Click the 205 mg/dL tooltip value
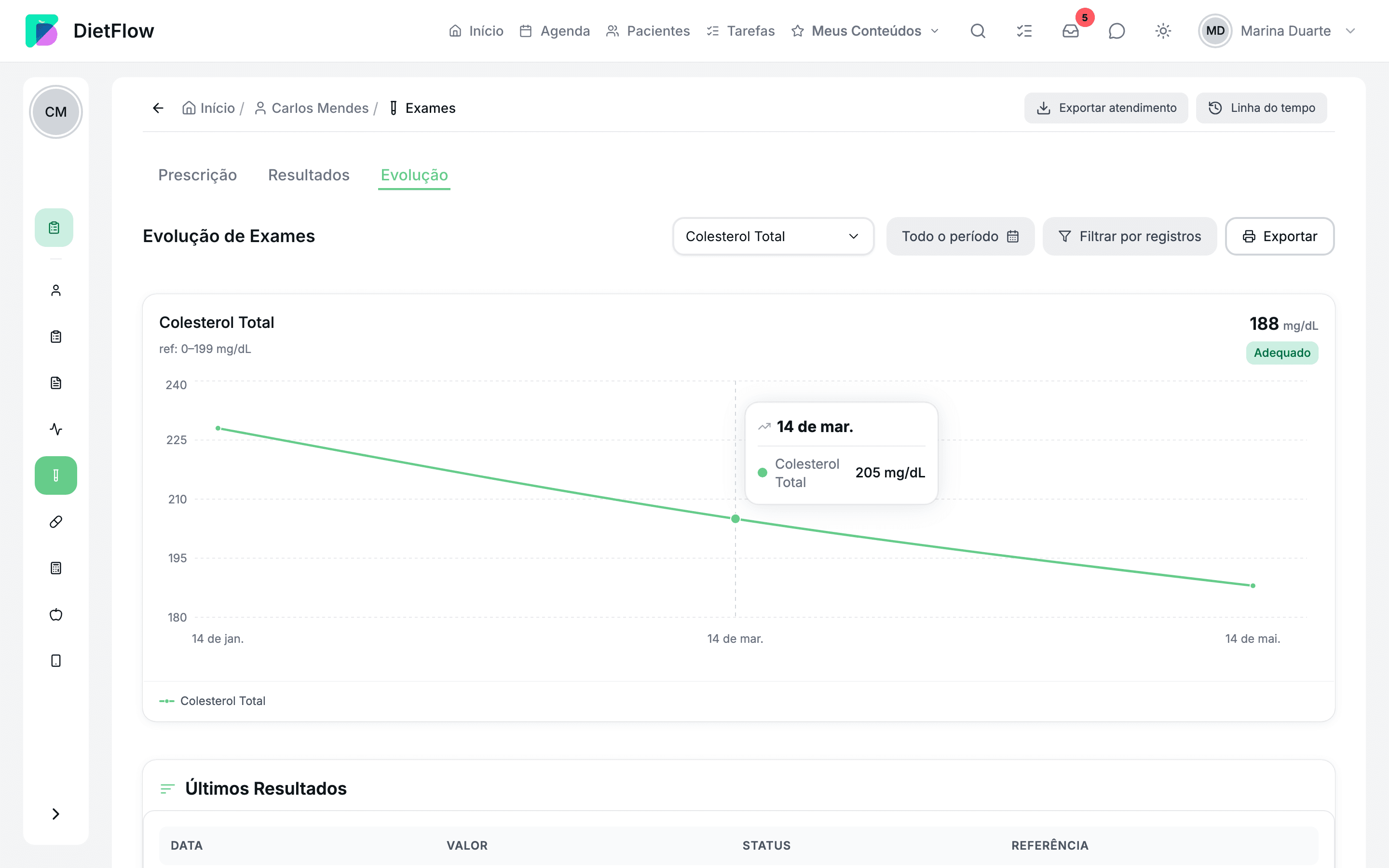This screenshot has height=868, width=1389. 890,473
